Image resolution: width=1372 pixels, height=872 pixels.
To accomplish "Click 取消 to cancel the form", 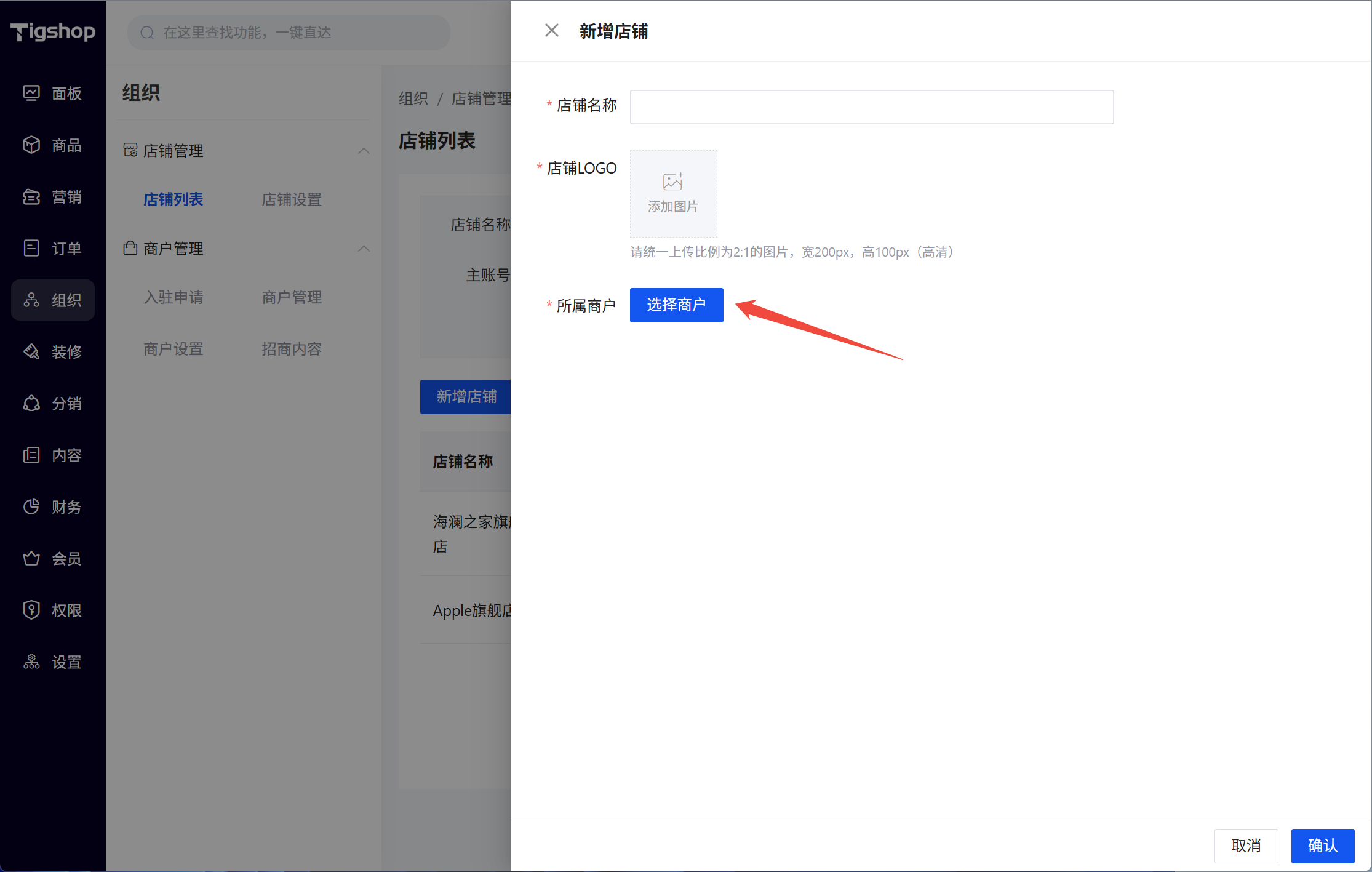I will point(1246,846).
